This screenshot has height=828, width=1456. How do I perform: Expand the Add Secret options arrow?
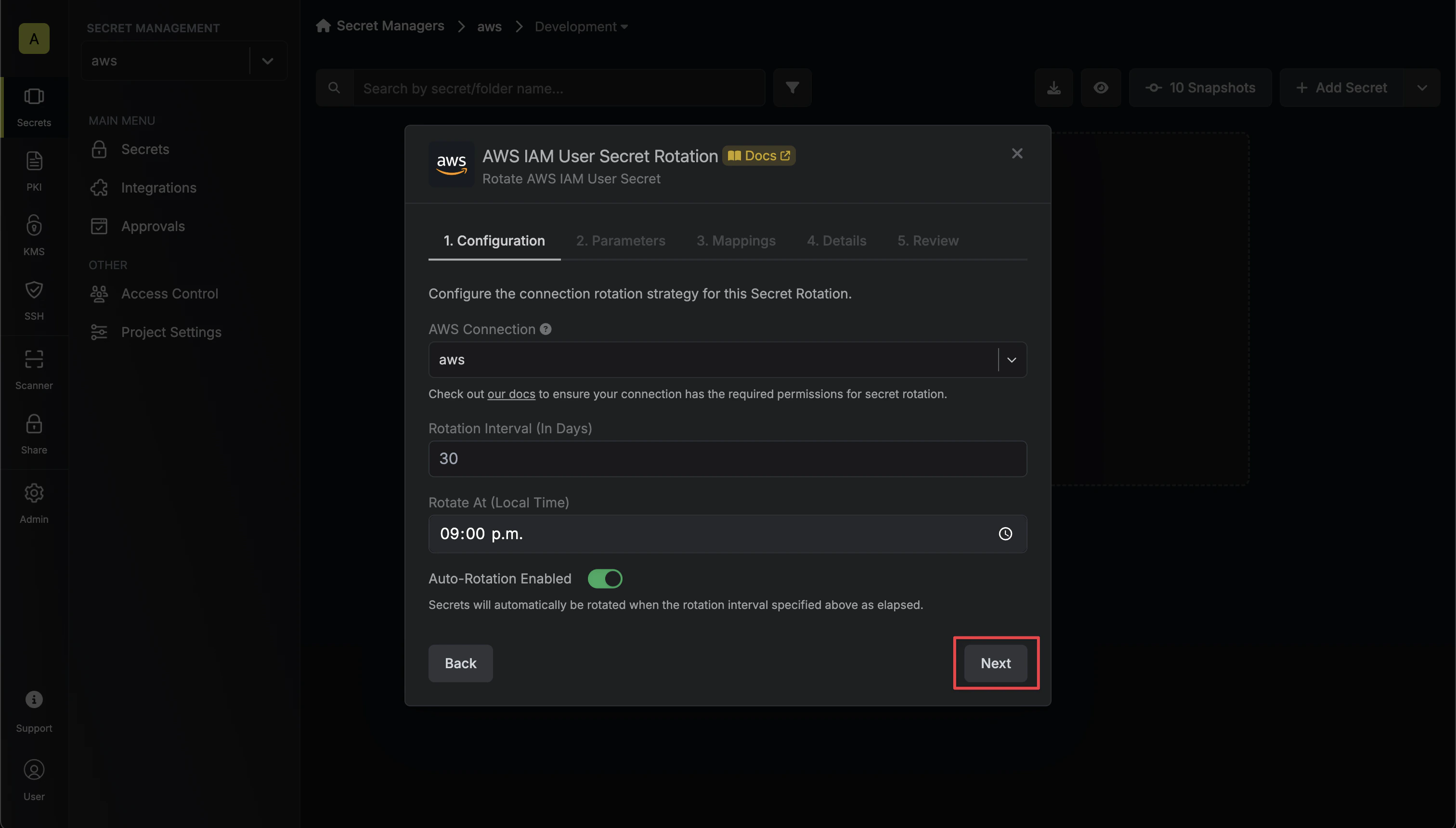(x=1422, y=88)
